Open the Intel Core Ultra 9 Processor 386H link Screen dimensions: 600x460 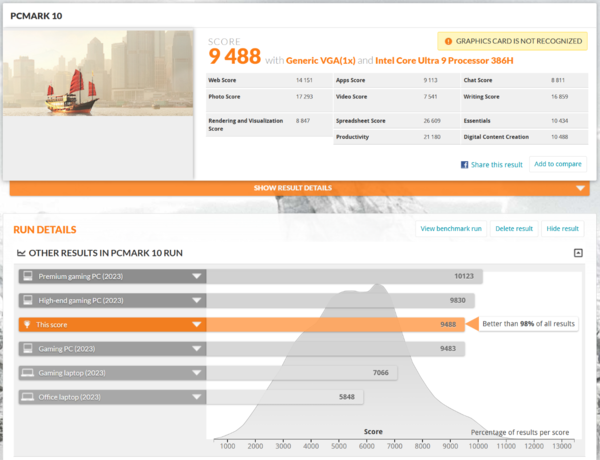tap(444, 60)
